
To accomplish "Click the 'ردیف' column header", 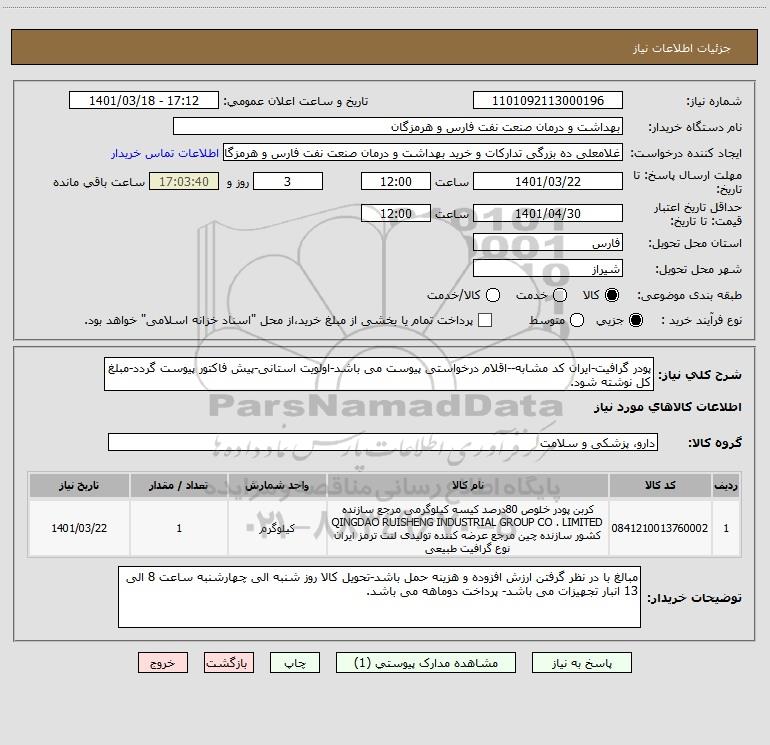I will [726, 485].
